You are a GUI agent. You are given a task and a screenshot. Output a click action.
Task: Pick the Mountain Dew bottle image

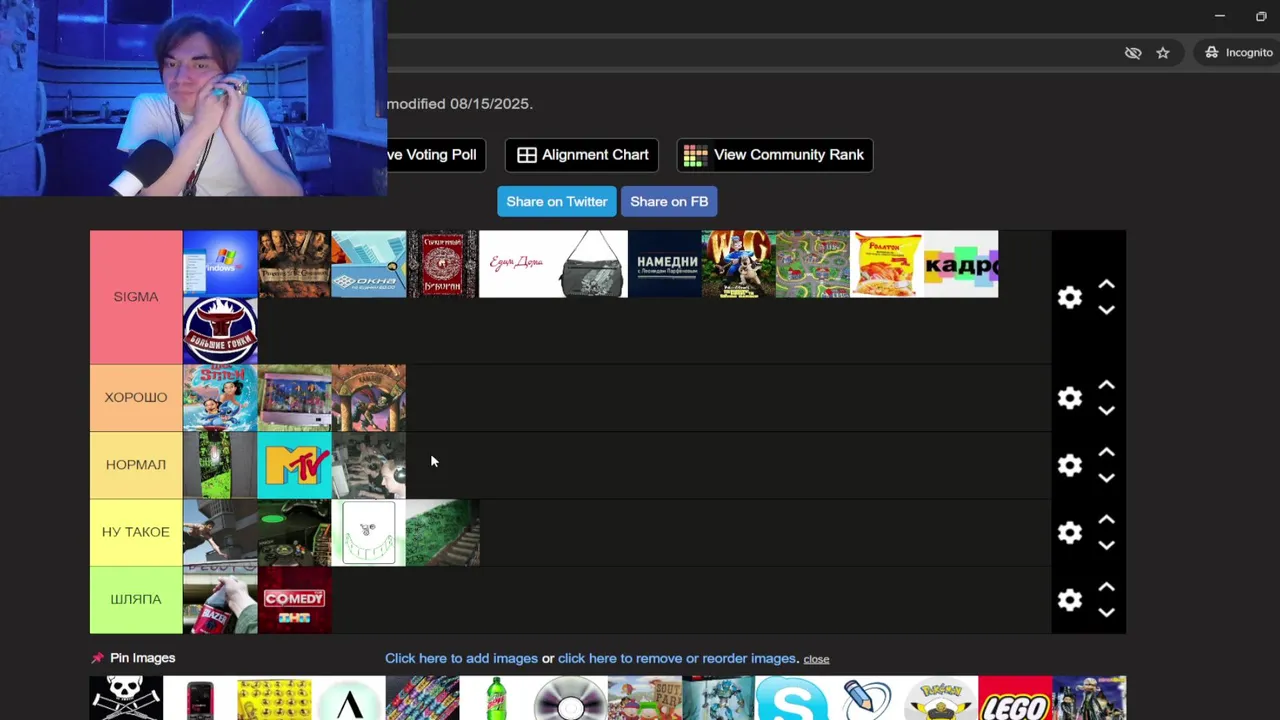click(496, 698)
